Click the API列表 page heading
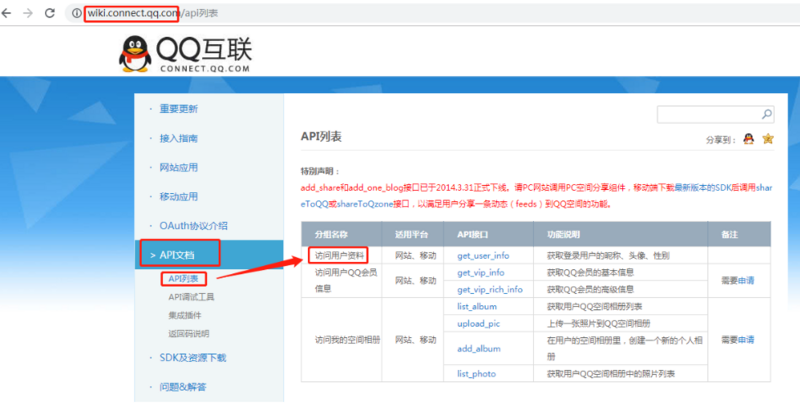This screenshot has height=406, width=800. click(321, 136)
